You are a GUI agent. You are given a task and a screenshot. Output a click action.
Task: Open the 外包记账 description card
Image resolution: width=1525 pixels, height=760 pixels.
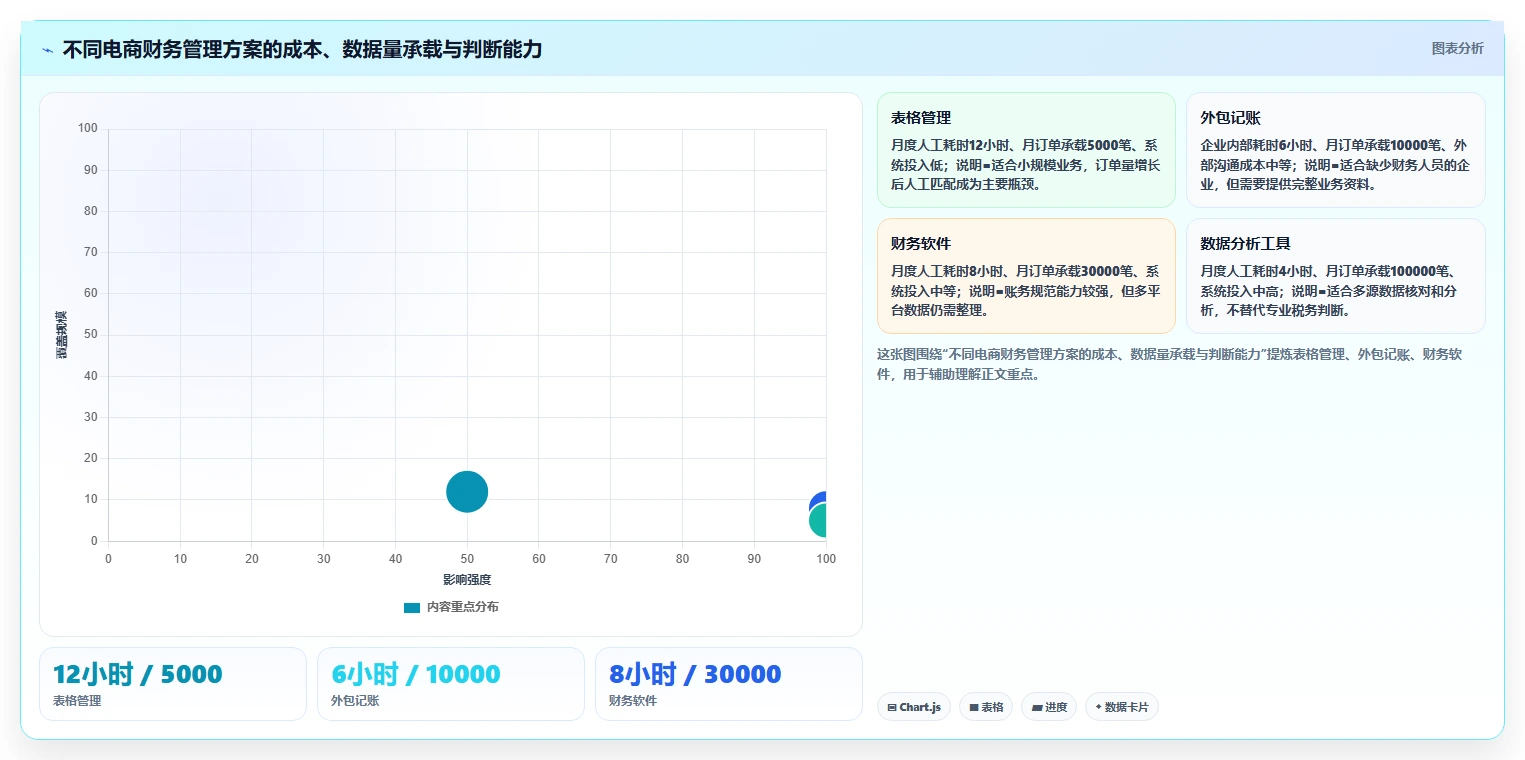pos(1335,150)
